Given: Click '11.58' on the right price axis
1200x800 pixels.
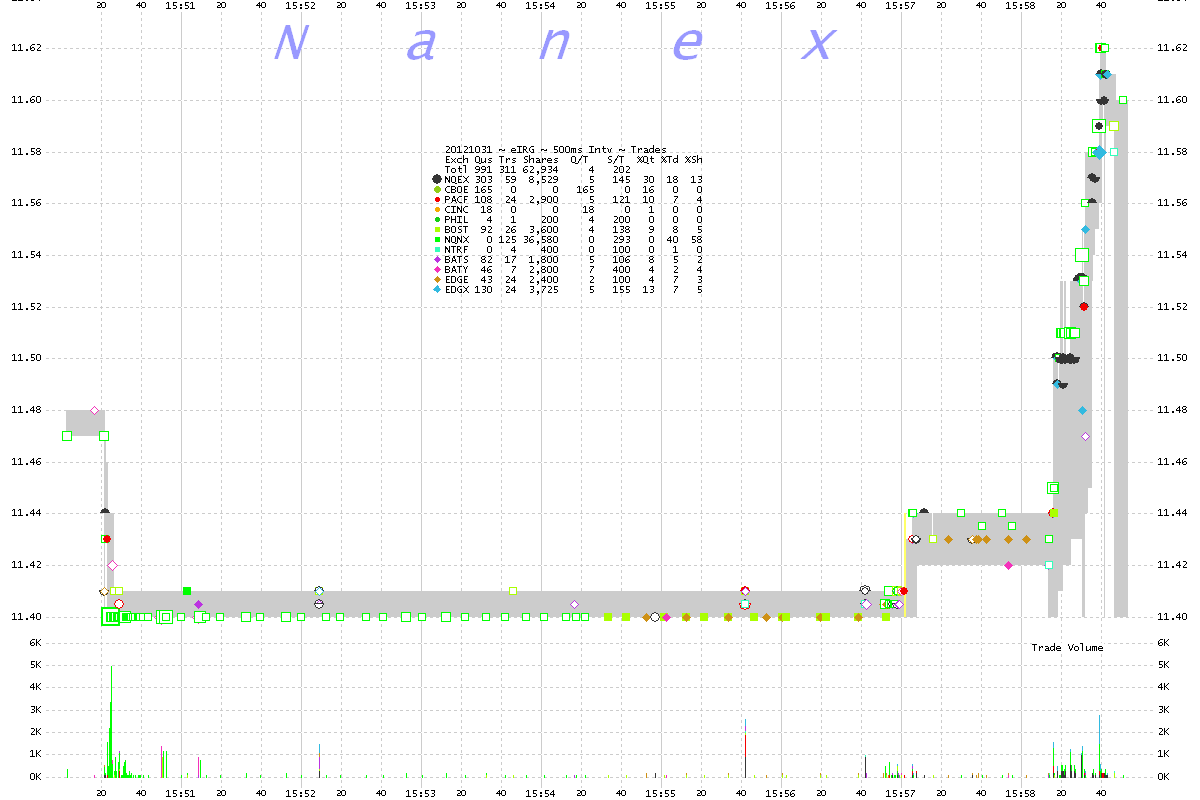Looking at the screenshot, I should point(1170,152).
